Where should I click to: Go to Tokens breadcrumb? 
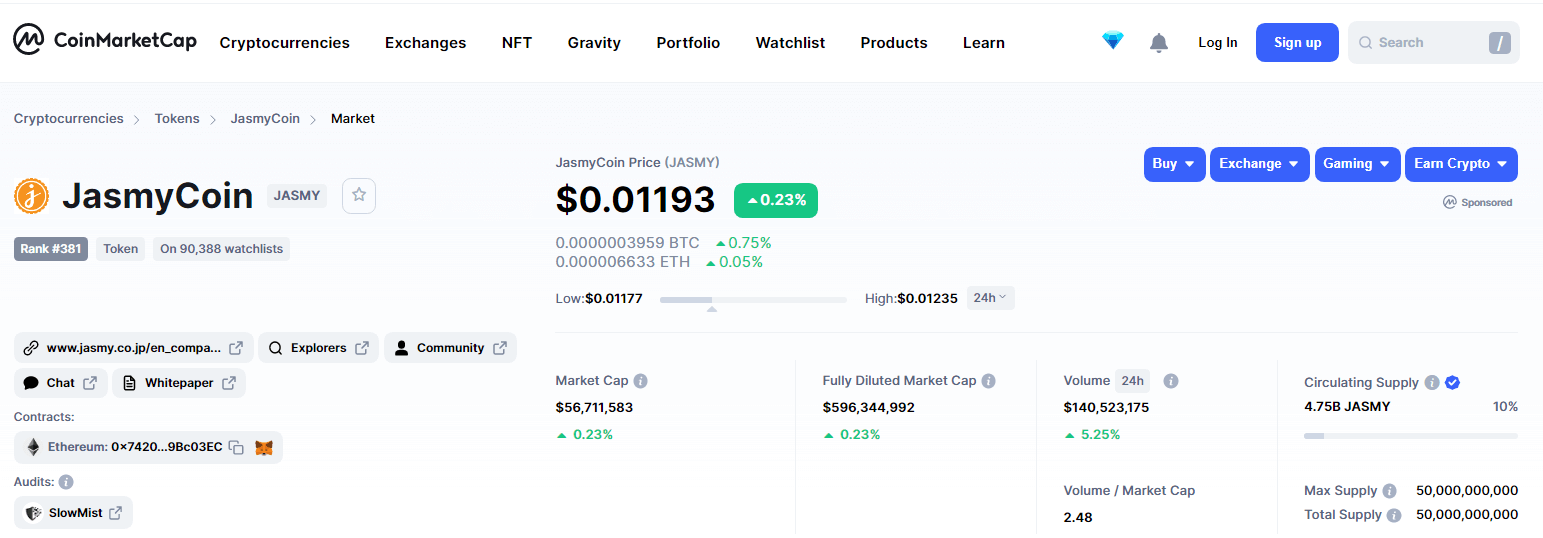[x=177, y=118]
